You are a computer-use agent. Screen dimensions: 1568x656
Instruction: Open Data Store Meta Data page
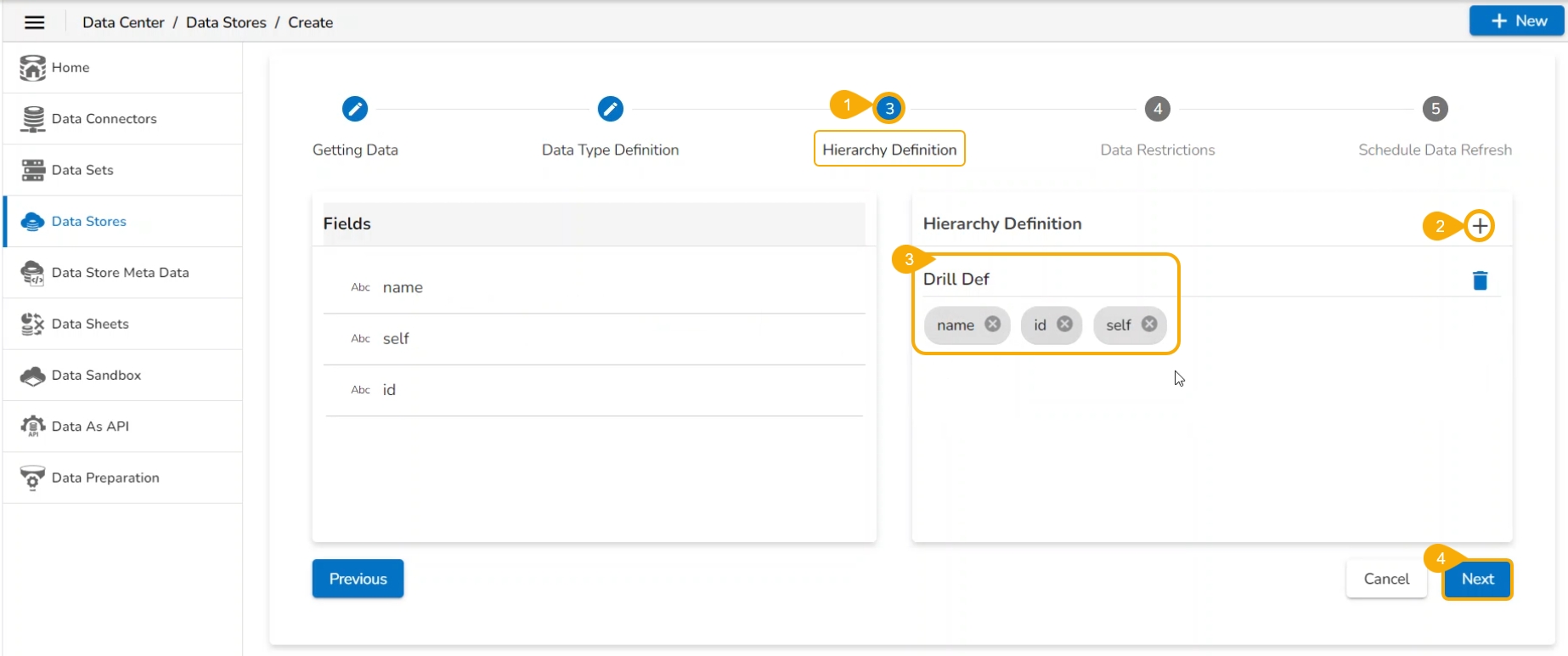tap(120, 273)
